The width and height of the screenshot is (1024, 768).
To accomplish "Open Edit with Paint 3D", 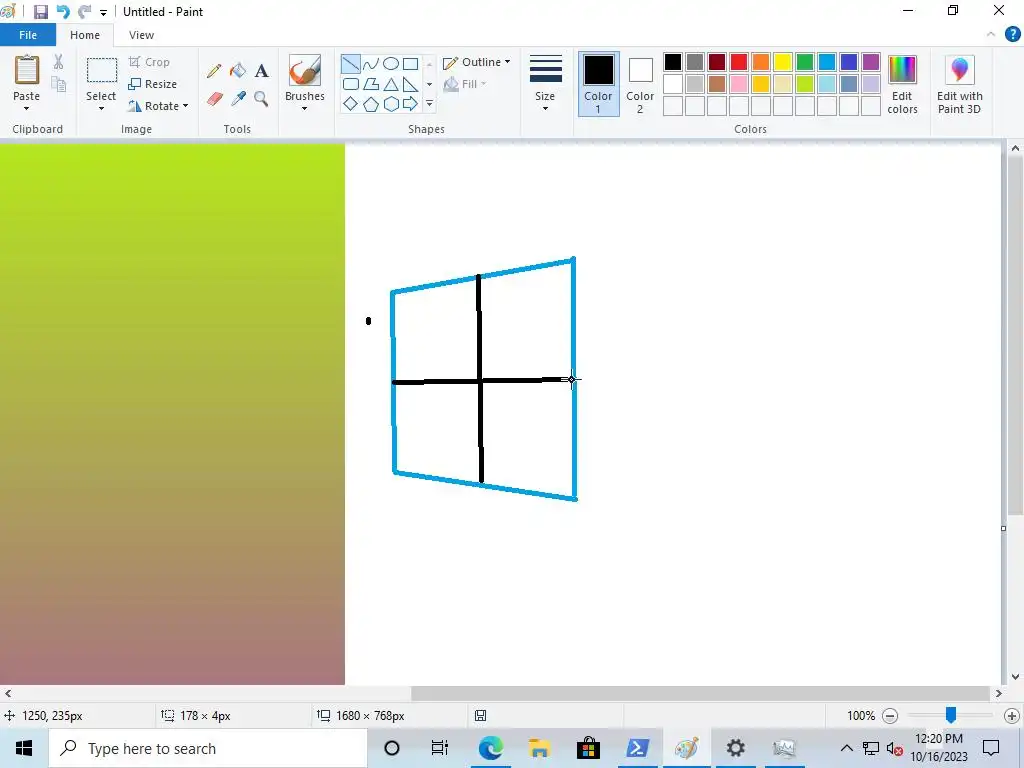I will pyautogui.click(x=959, y=85).
